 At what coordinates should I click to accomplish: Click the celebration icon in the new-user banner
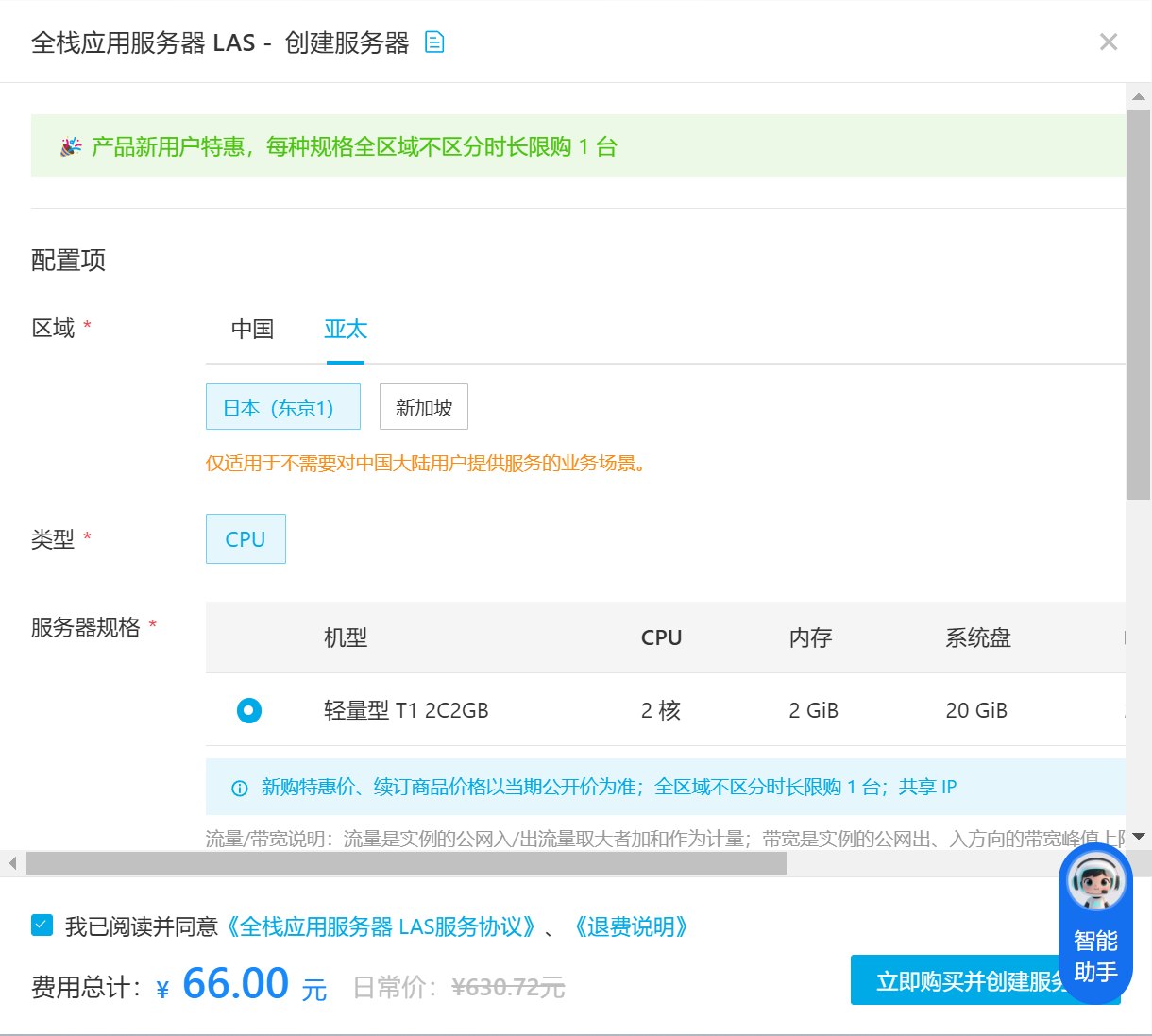70,145
